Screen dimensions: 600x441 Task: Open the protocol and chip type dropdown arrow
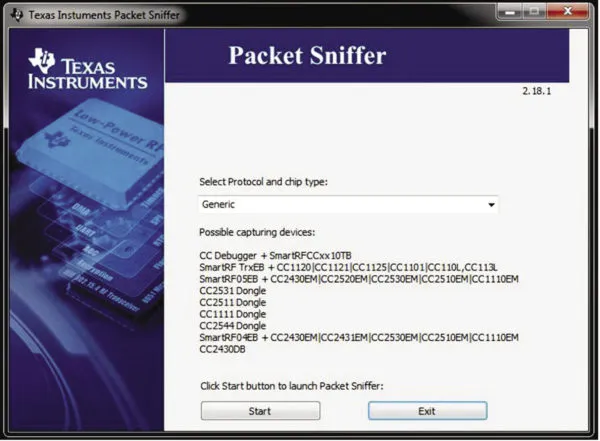click(491, 204)
